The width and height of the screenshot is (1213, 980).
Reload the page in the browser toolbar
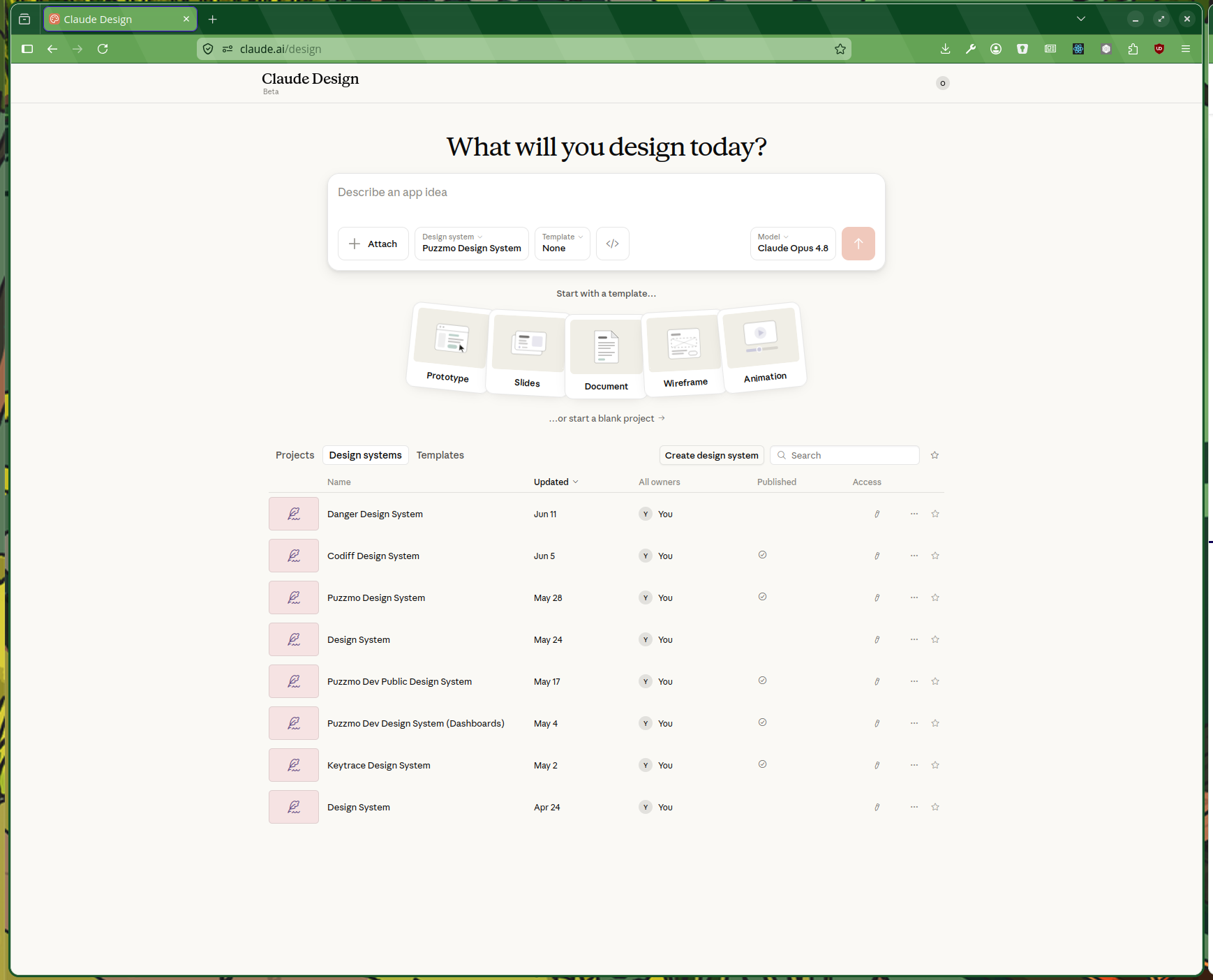point(103,49)
